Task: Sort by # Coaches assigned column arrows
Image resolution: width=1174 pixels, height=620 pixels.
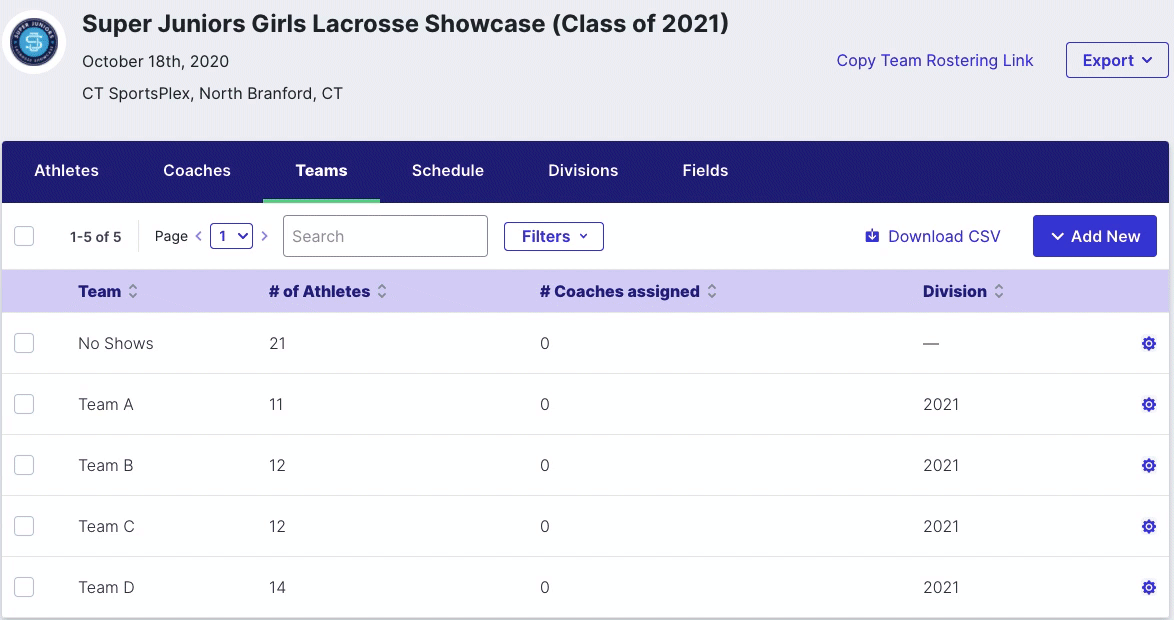Action: coord(712,291)
